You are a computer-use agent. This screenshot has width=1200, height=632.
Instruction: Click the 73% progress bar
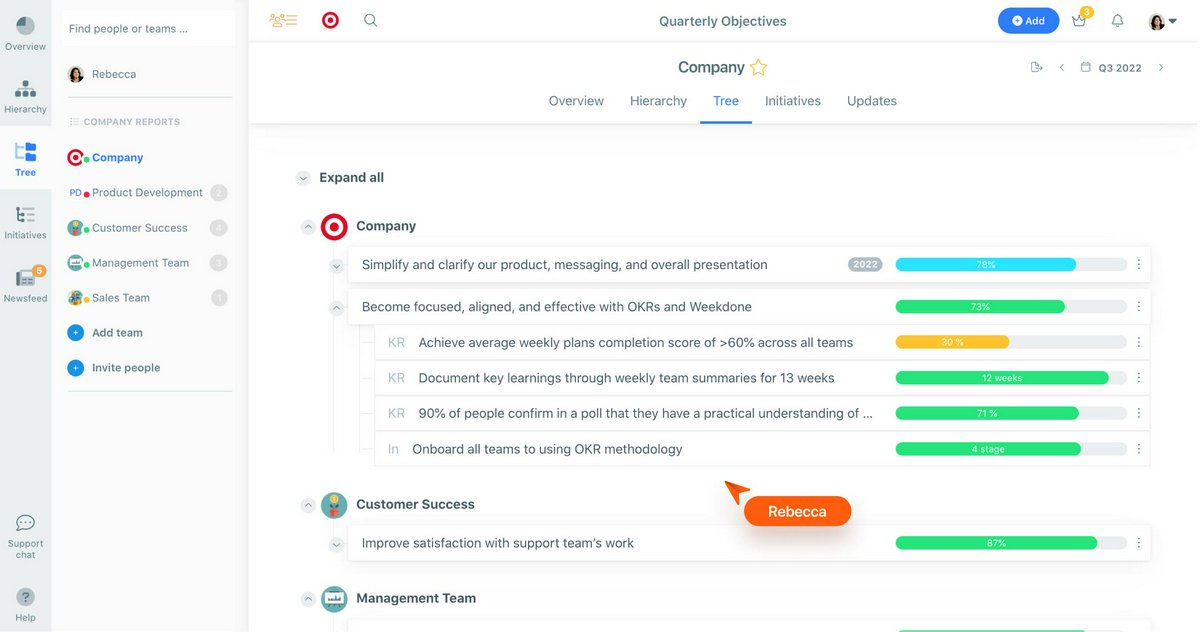[1011, 307]
